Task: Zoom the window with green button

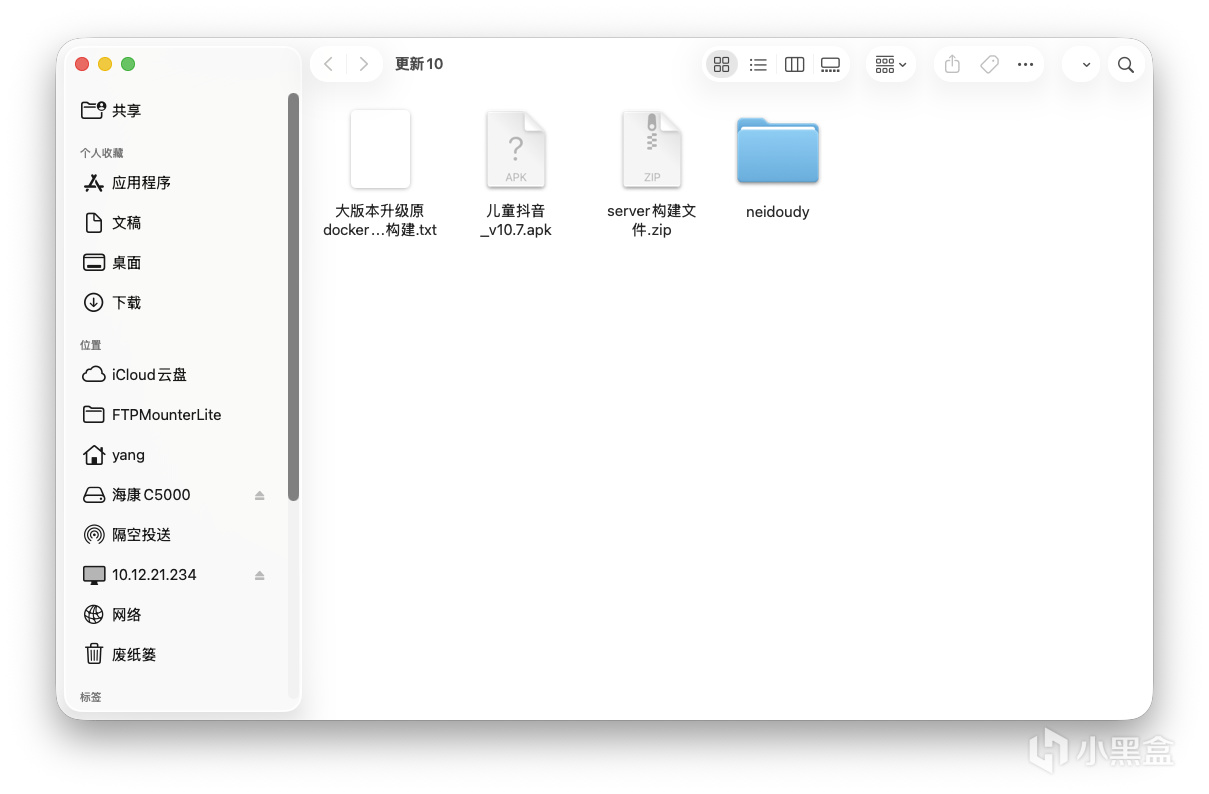Action: point(128,64)
